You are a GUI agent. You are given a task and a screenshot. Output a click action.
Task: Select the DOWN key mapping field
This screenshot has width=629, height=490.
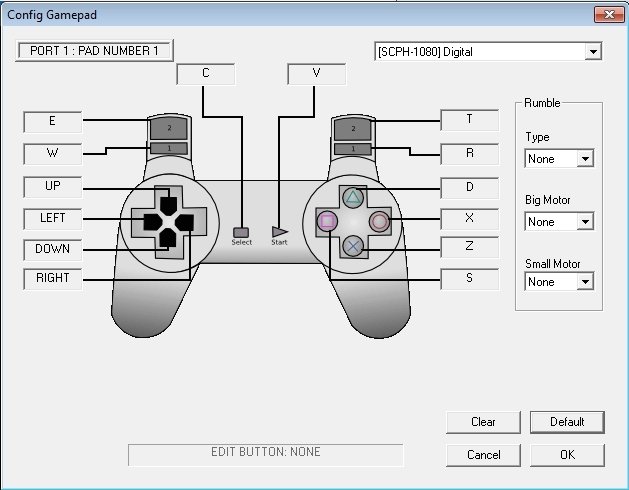[53, 250]
